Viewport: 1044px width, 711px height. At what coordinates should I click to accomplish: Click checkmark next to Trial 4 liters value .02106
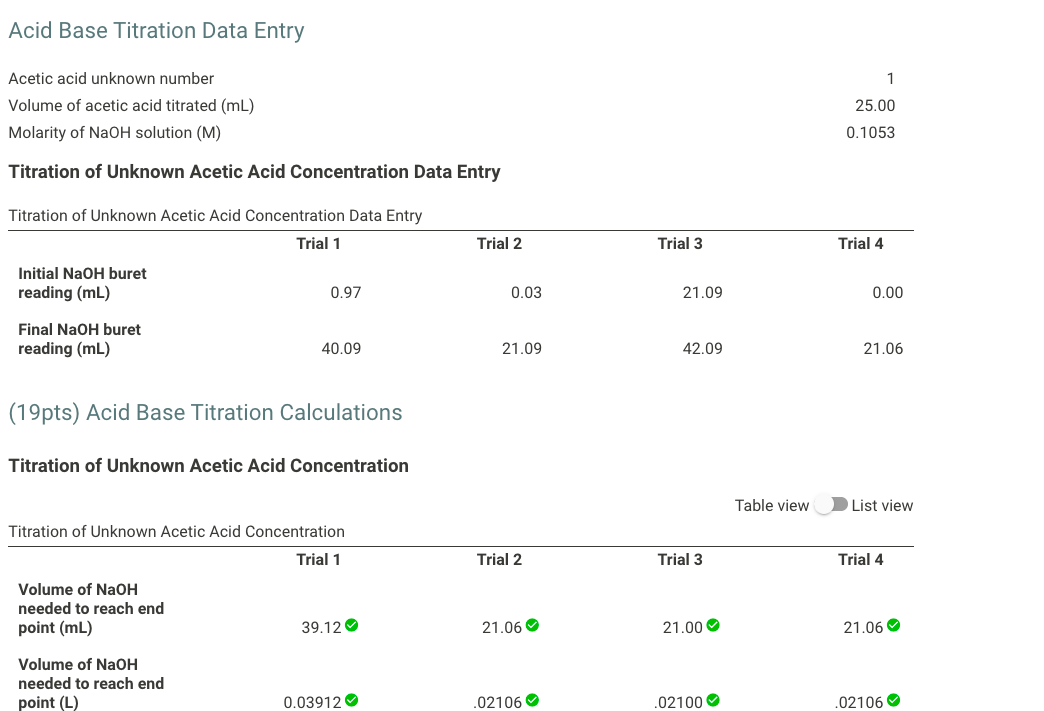click(893, 701)
